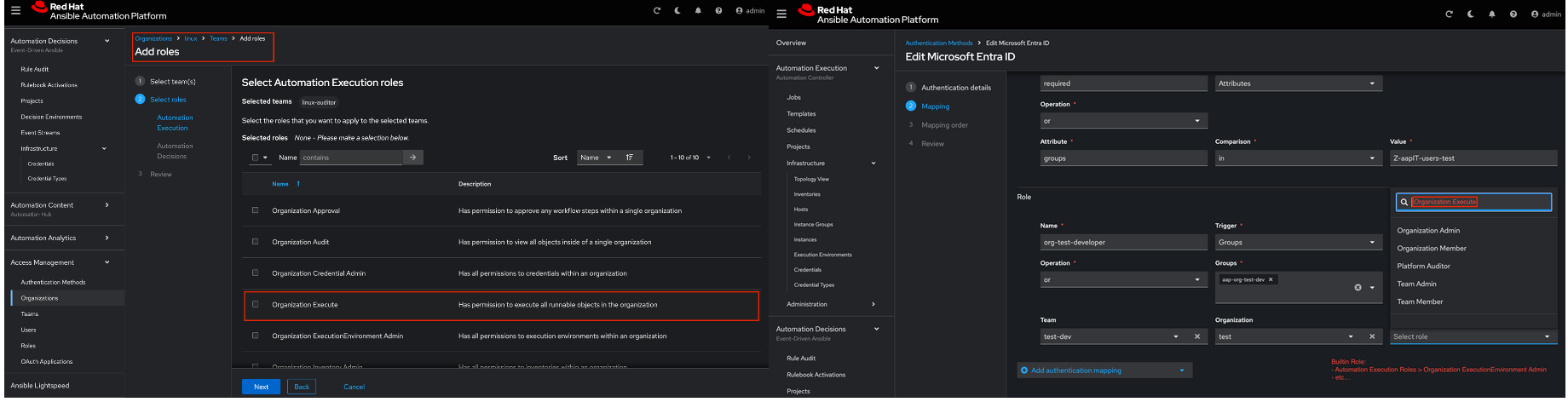
Task: Open the Select role dropdown
Action: point(1472,336)
